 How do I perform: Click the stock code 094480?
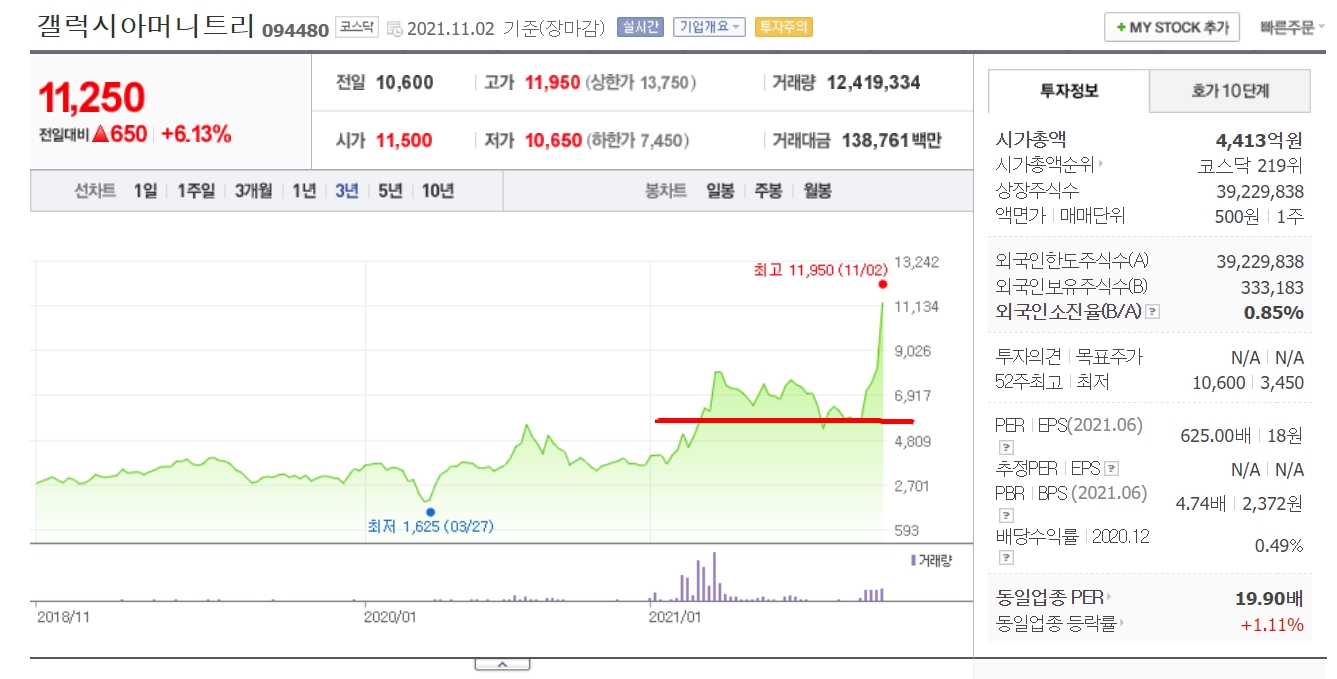coord(295,30)
